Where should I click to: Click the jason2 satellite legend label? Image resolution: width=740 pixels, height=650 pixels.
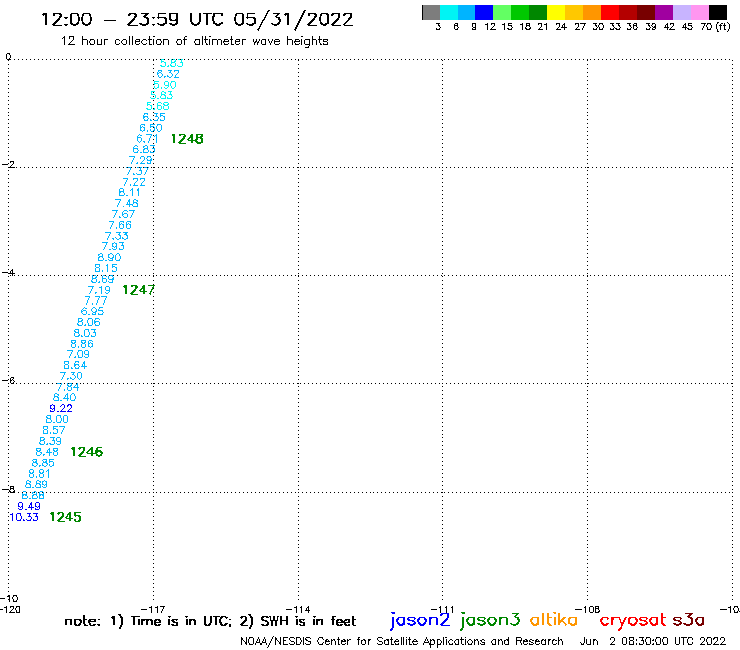pyautogui.click(x=420, y=620)
